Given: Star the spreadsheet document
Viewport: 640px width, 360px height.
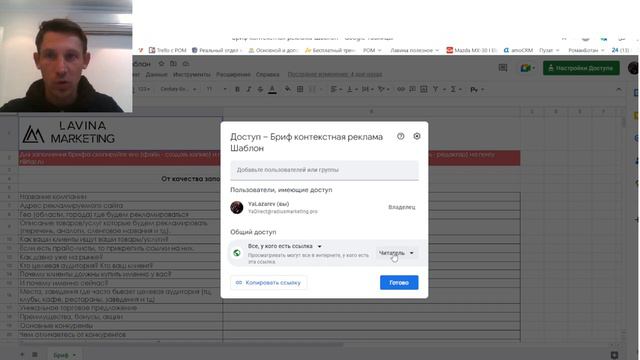Looking at the screenshot, I should [161, 64].
